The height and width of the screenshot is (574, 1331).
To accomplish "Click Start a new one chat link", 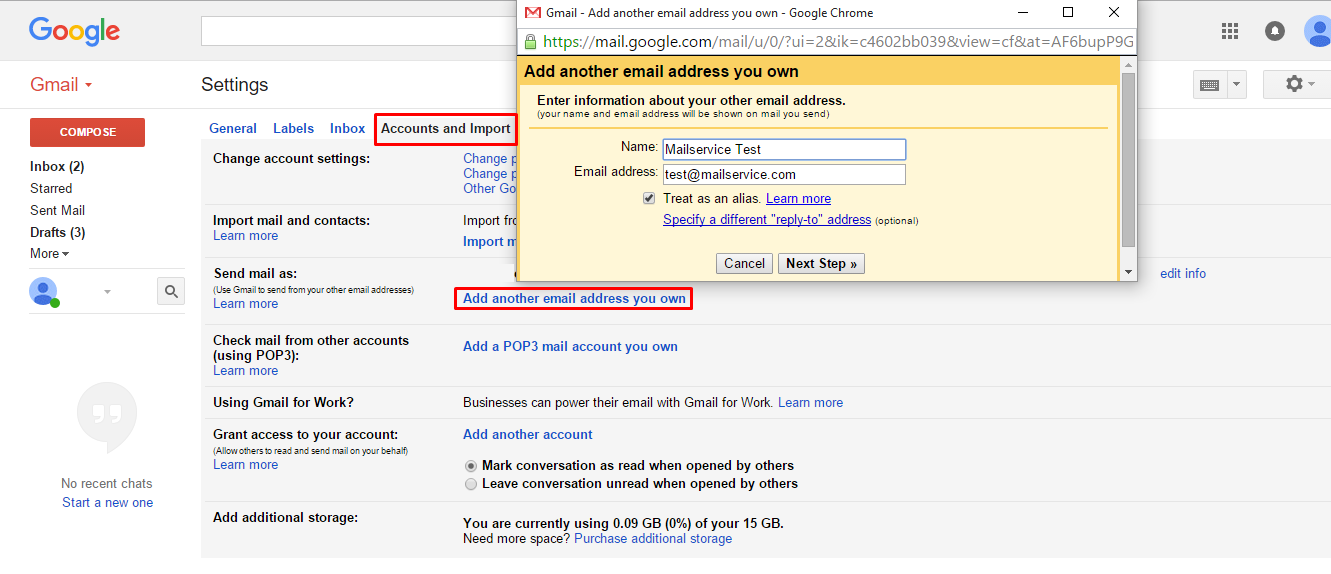I will (107, 502).
